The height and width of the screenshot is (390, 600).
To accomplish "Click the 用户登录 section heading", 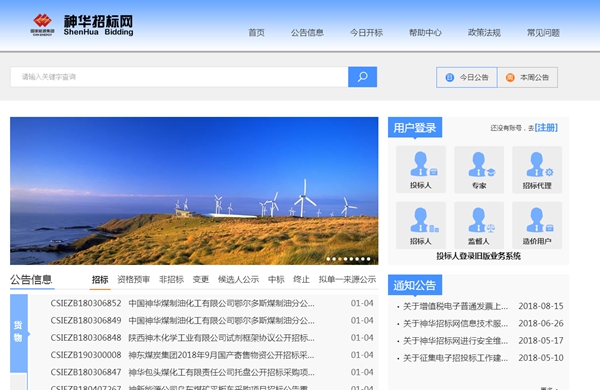I will coord(415,127).
